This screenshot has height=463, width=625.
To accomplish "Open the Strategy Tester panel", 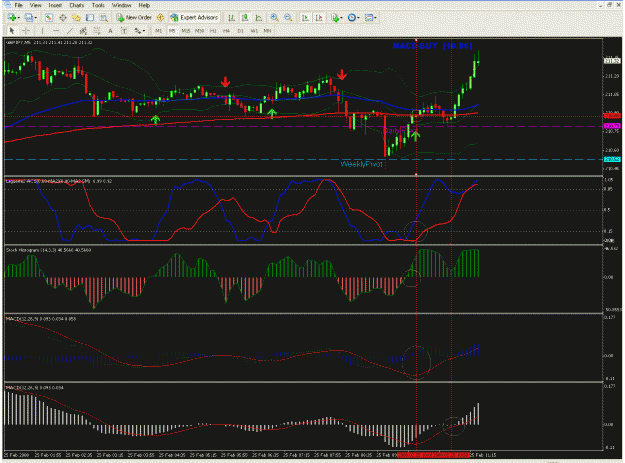I will (x=104, y=18).
